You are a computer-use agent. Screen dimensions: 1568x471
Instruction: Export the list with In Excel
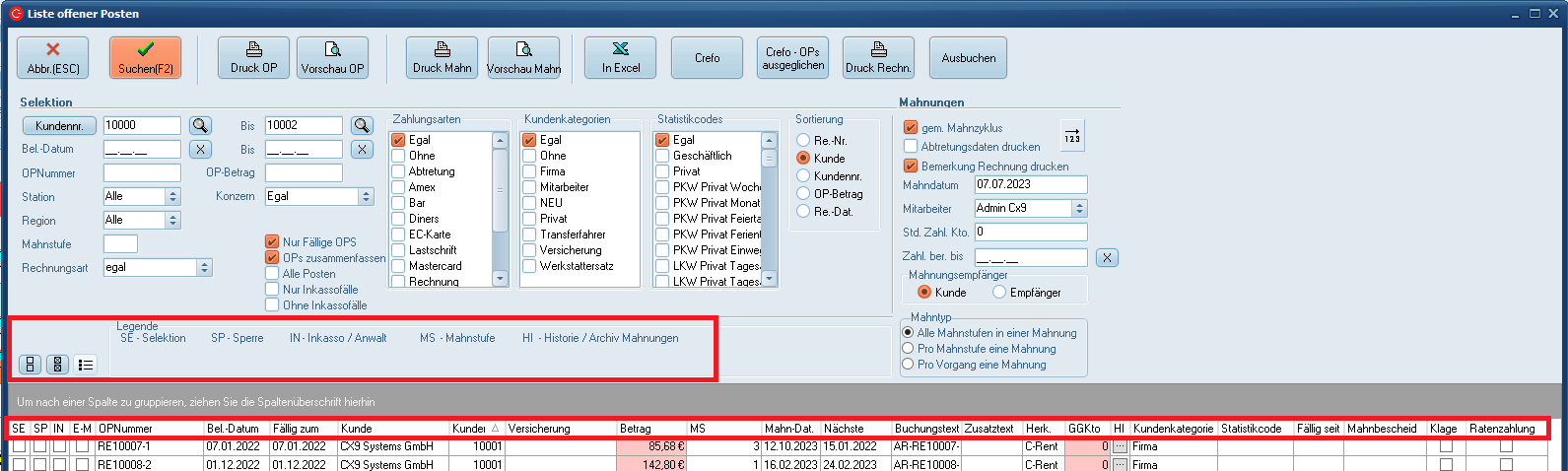[620, 58]
